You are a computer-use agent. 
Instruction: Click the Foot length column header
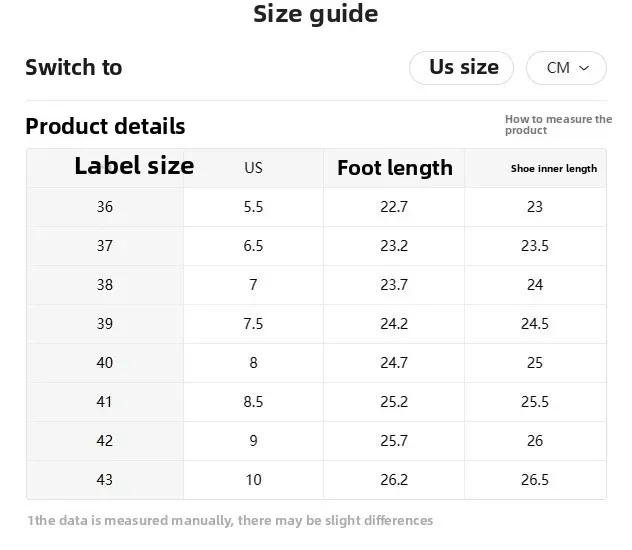pos(394,168)
